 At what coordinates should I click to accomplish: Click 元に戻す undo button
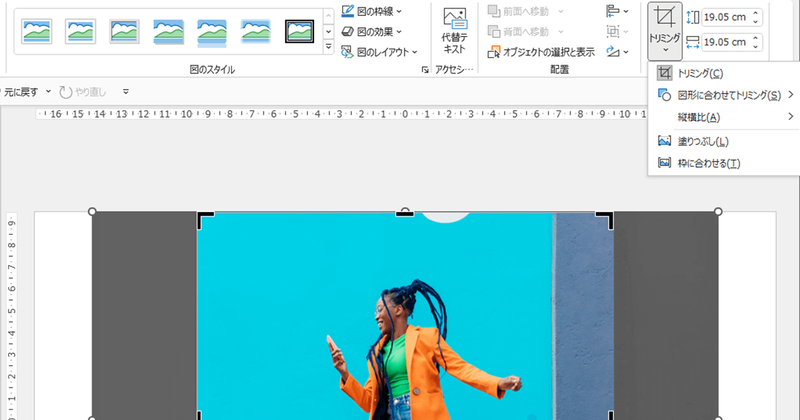pyautogui.click(x=21, y=92)
